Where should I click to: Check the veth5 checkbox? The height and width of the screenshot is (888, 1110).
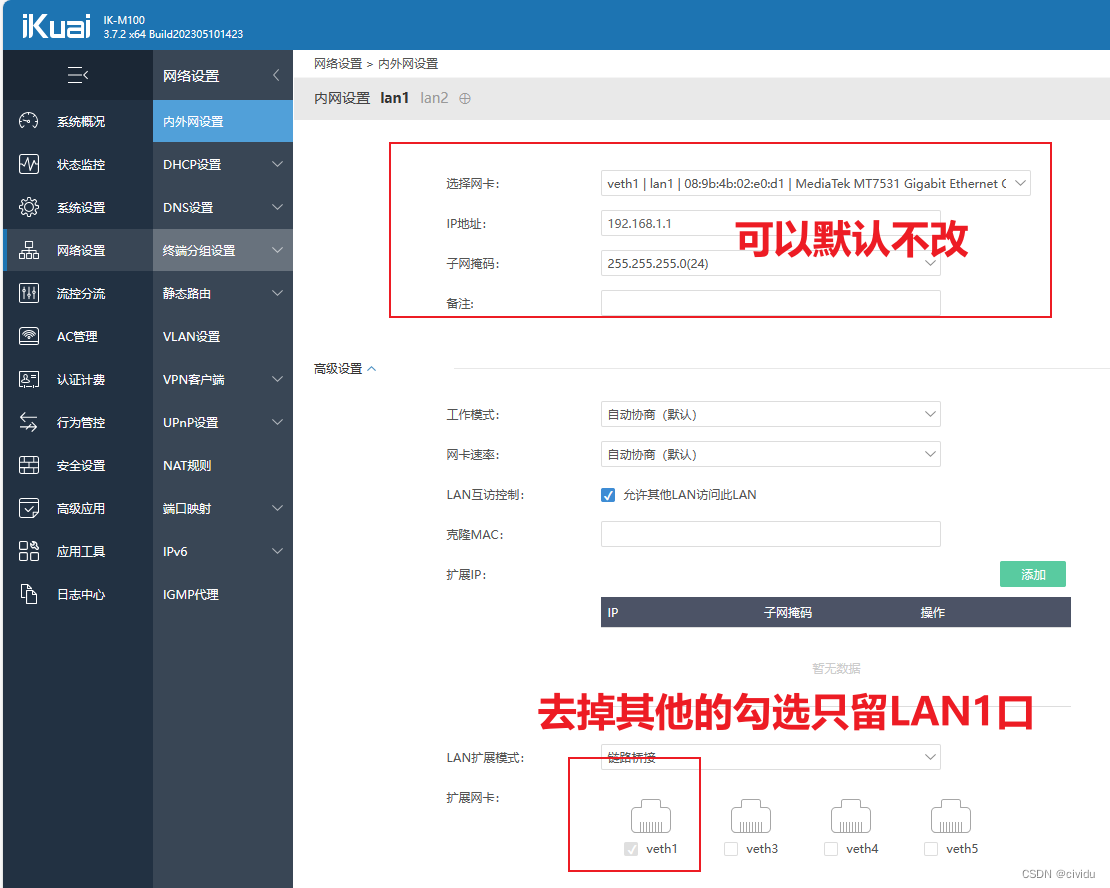coord(931,849)
